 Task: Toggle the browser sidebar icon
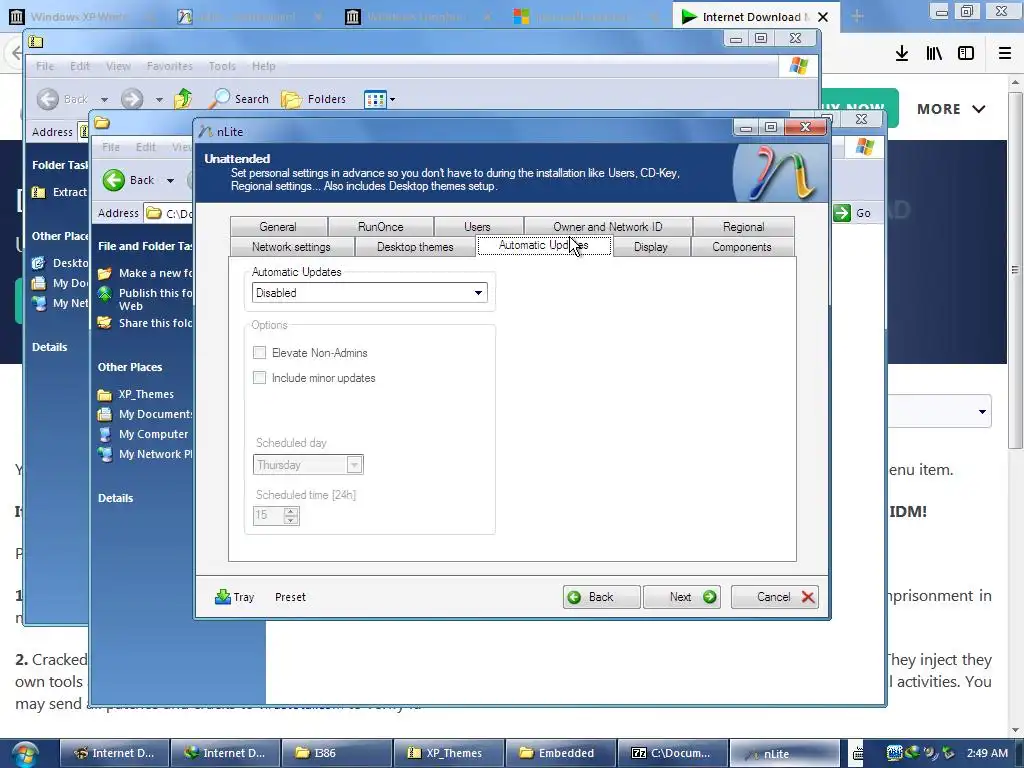(966, 54)
